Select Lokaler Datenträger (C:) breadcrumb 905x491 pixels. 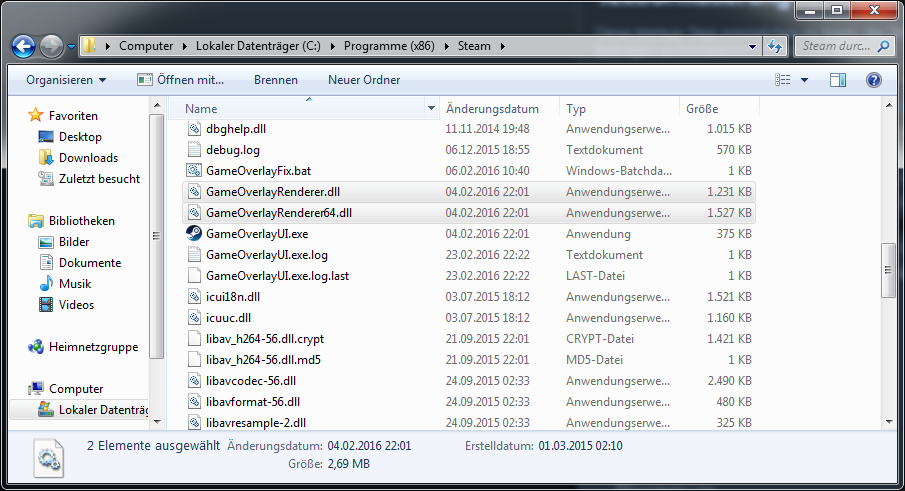coord(258,46)
